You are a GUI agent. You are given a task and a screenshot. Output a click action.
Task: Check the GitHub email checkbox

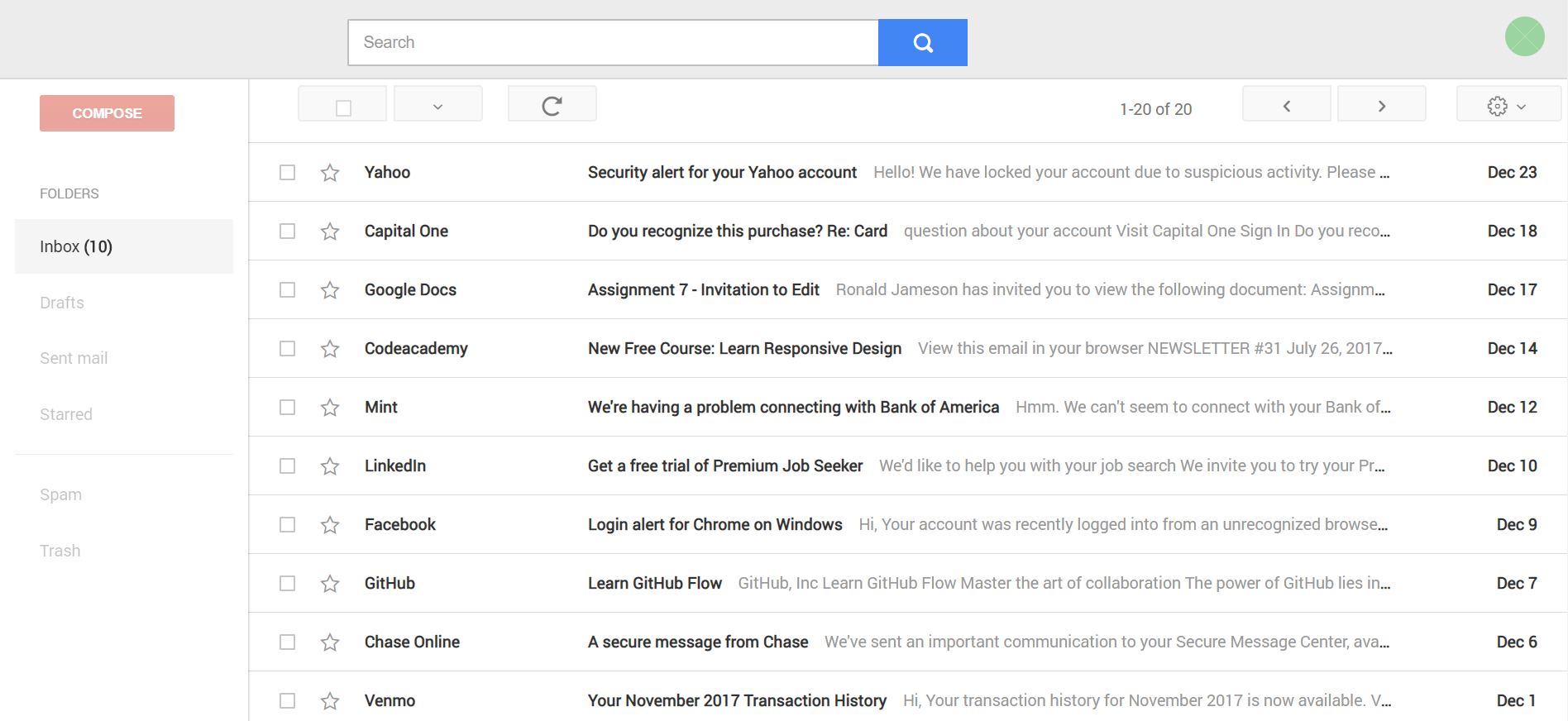point(287,583)
